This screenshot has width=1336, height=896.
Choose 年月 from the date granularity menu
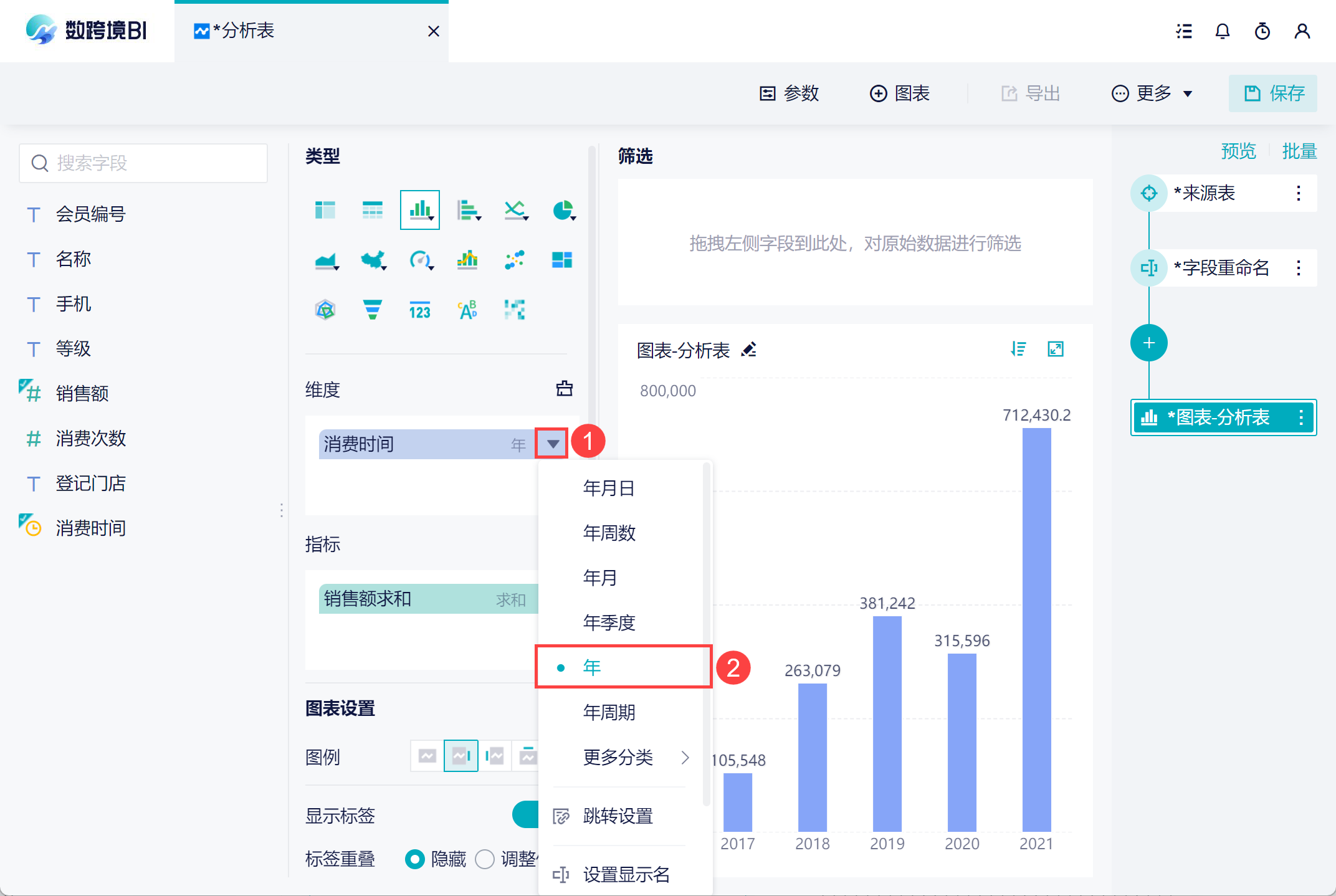coord(599,578)
